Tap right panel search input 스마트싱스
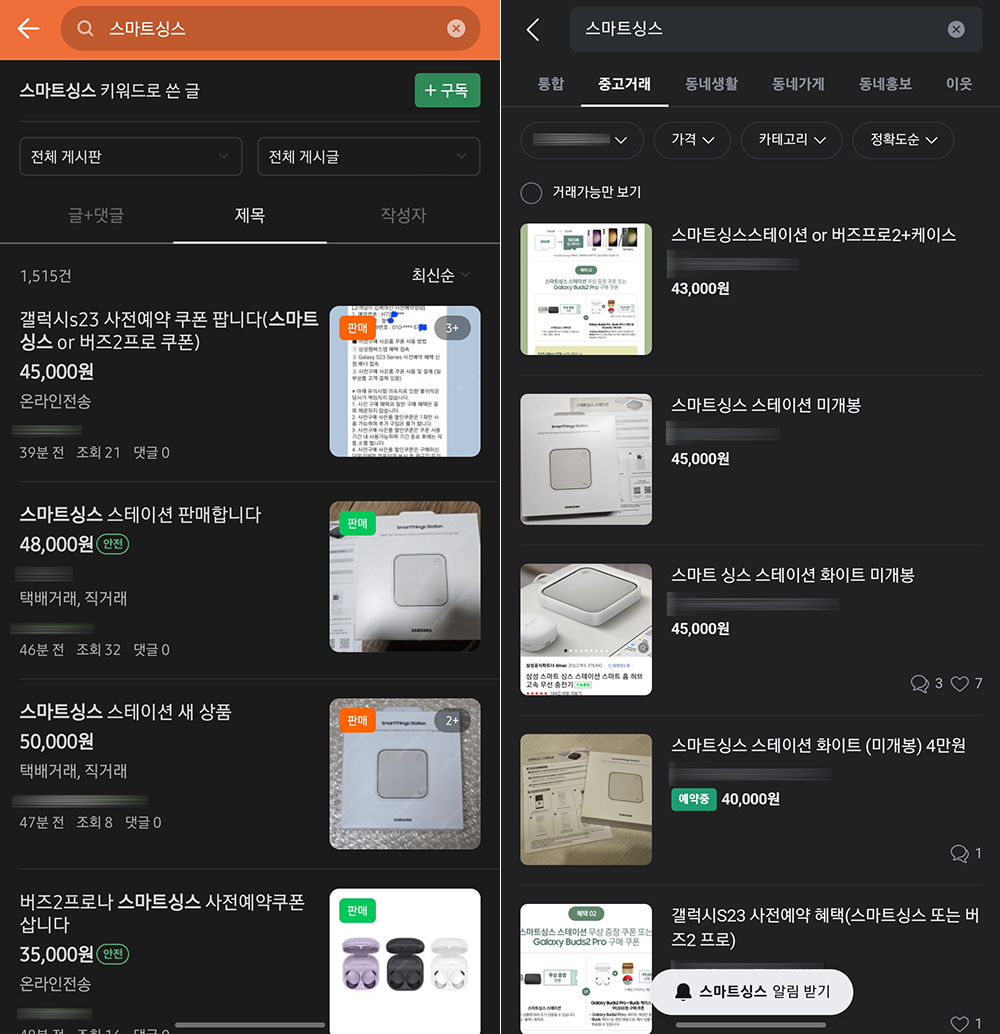This screenshot has width=1000, height=1034. click(x=776, y=29)
